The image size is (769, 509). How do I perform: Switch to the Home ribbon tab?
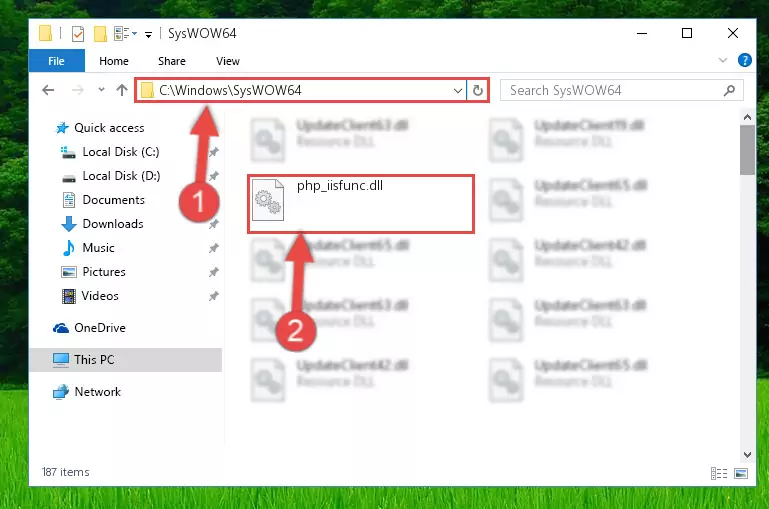click(114, 61)
